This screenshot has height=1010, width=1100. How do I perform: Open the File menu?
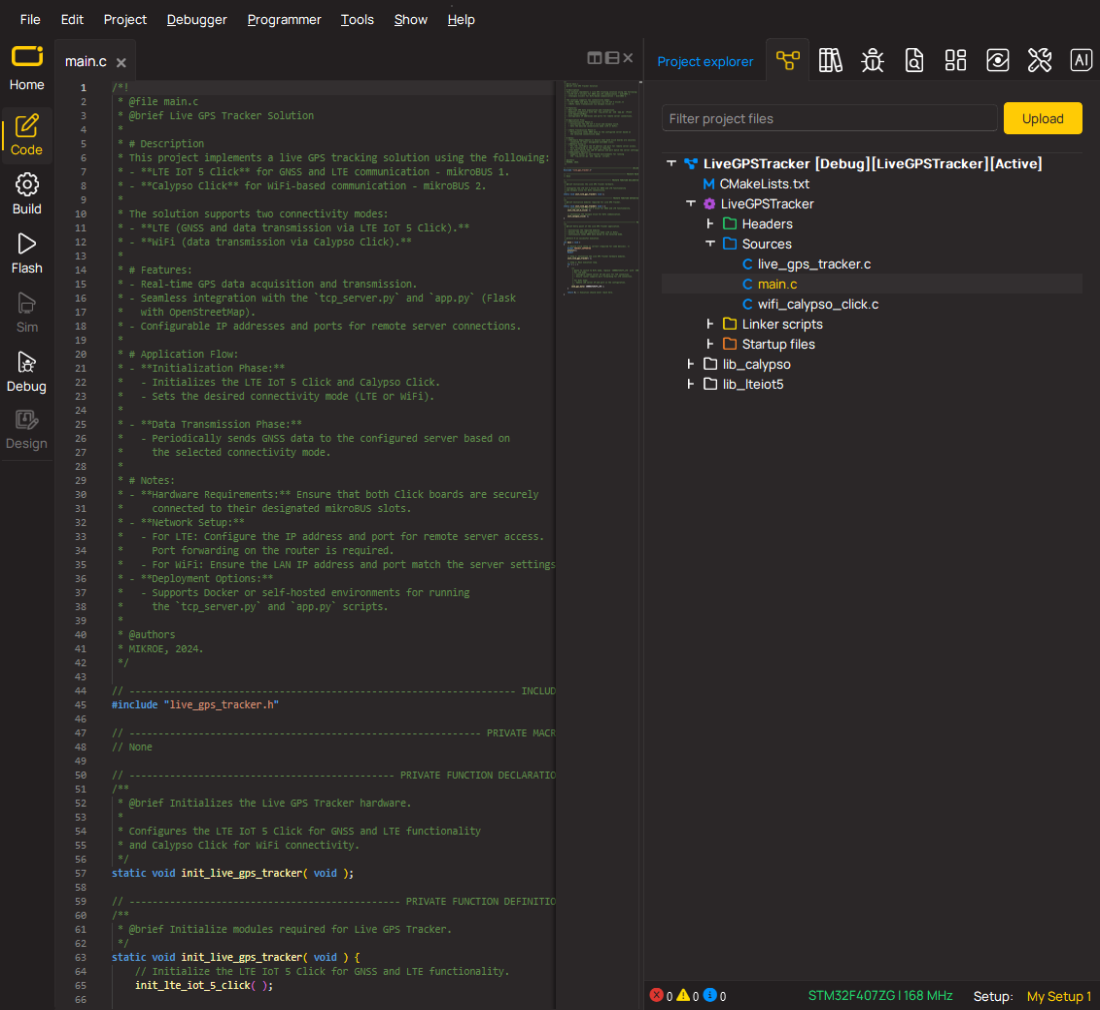[30, 20]
